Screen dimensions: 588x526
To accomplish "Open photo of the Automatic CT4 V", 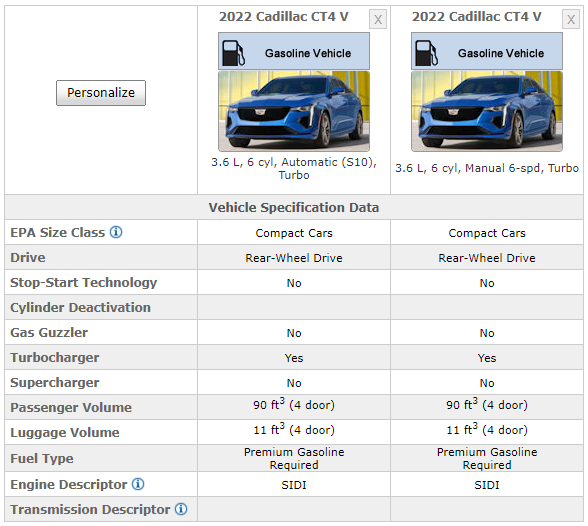I will tap(294, 111).
